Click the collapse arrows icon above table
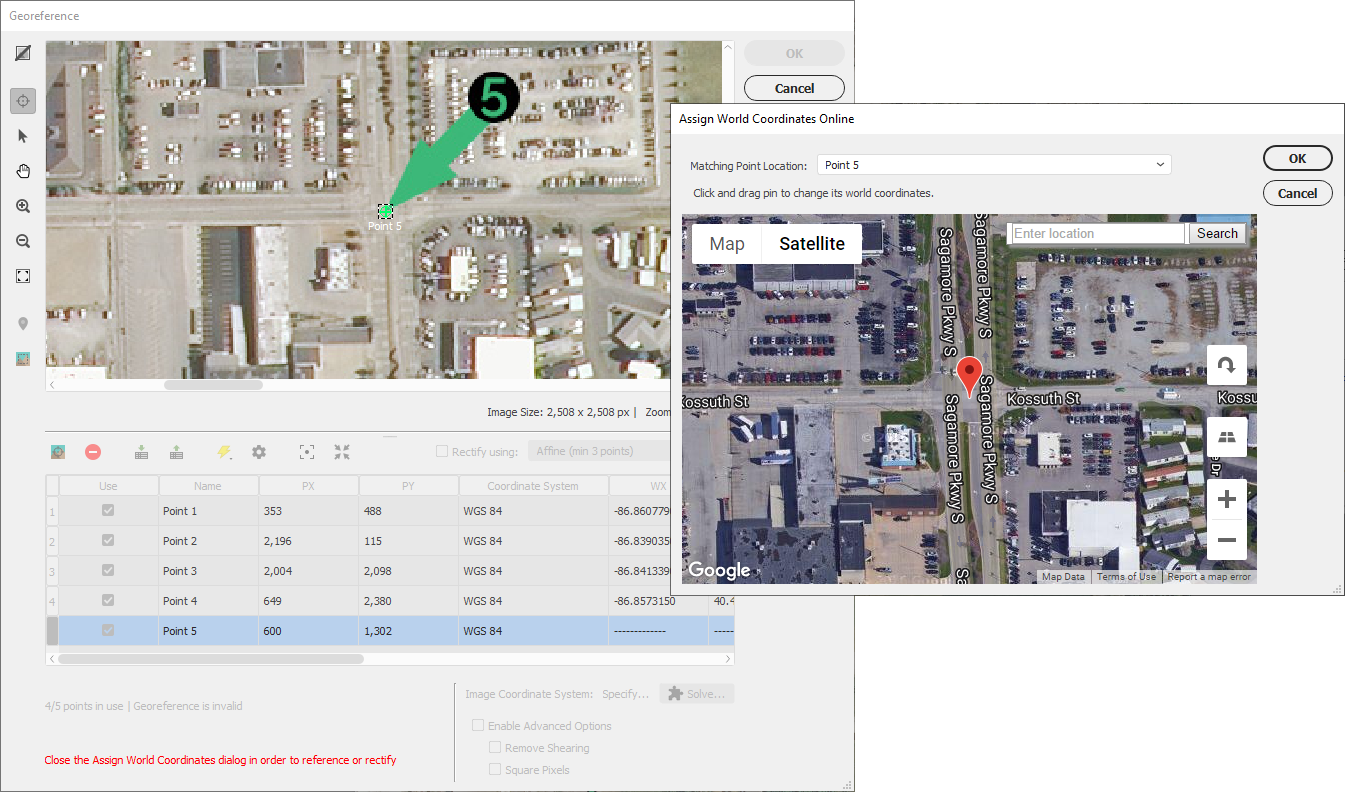Screen dimensions: 1345x792 tap(342, 452)
